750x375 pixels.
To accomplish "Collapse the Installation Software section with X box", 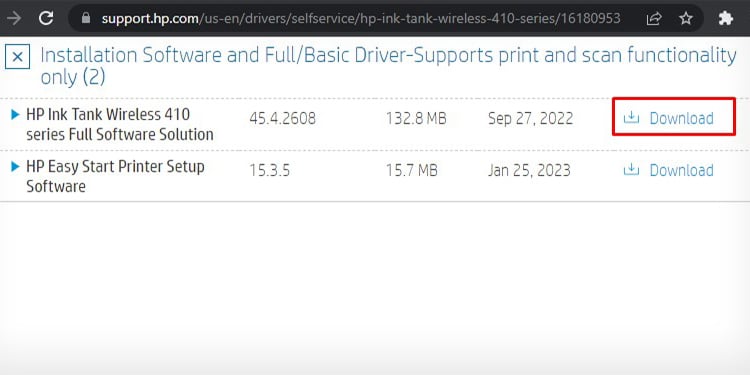I will tap(17, 57).
